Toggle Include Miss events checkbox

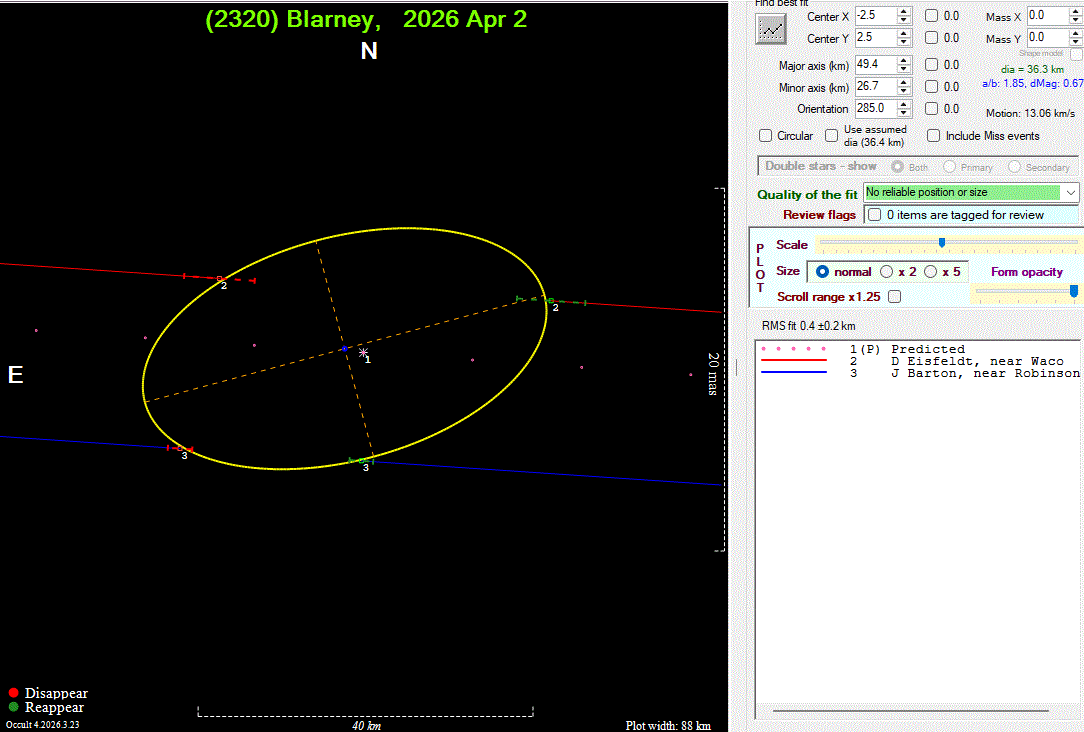click(933, 136)
